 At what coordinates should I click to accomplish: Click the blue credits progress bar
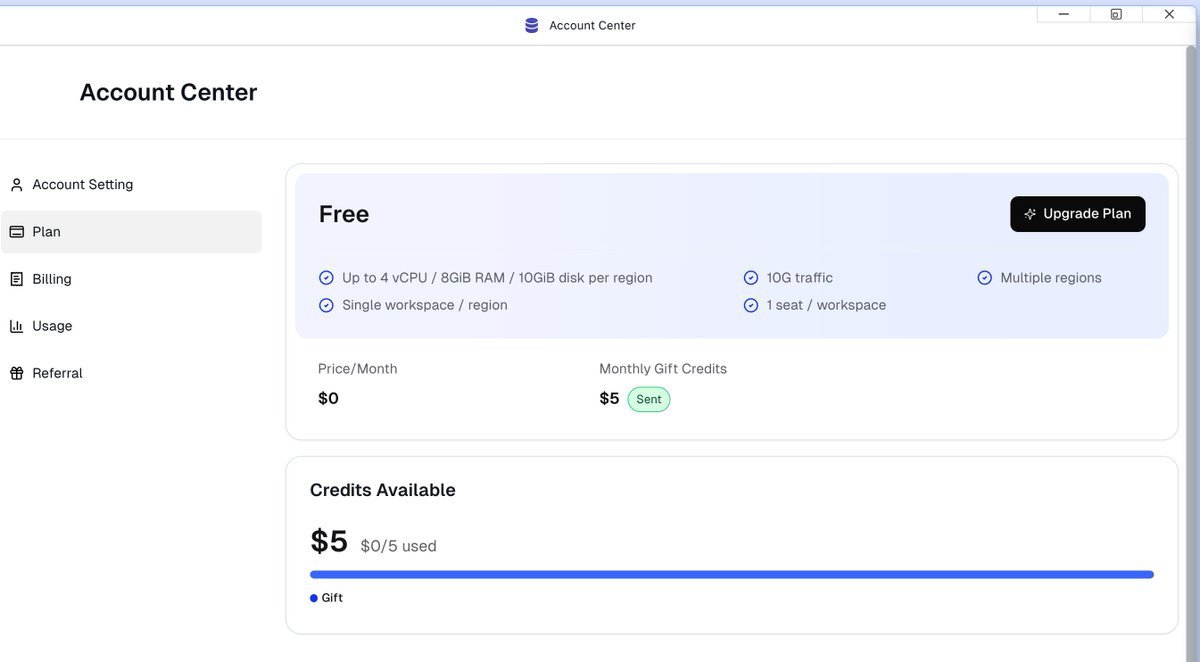[731, 575]
